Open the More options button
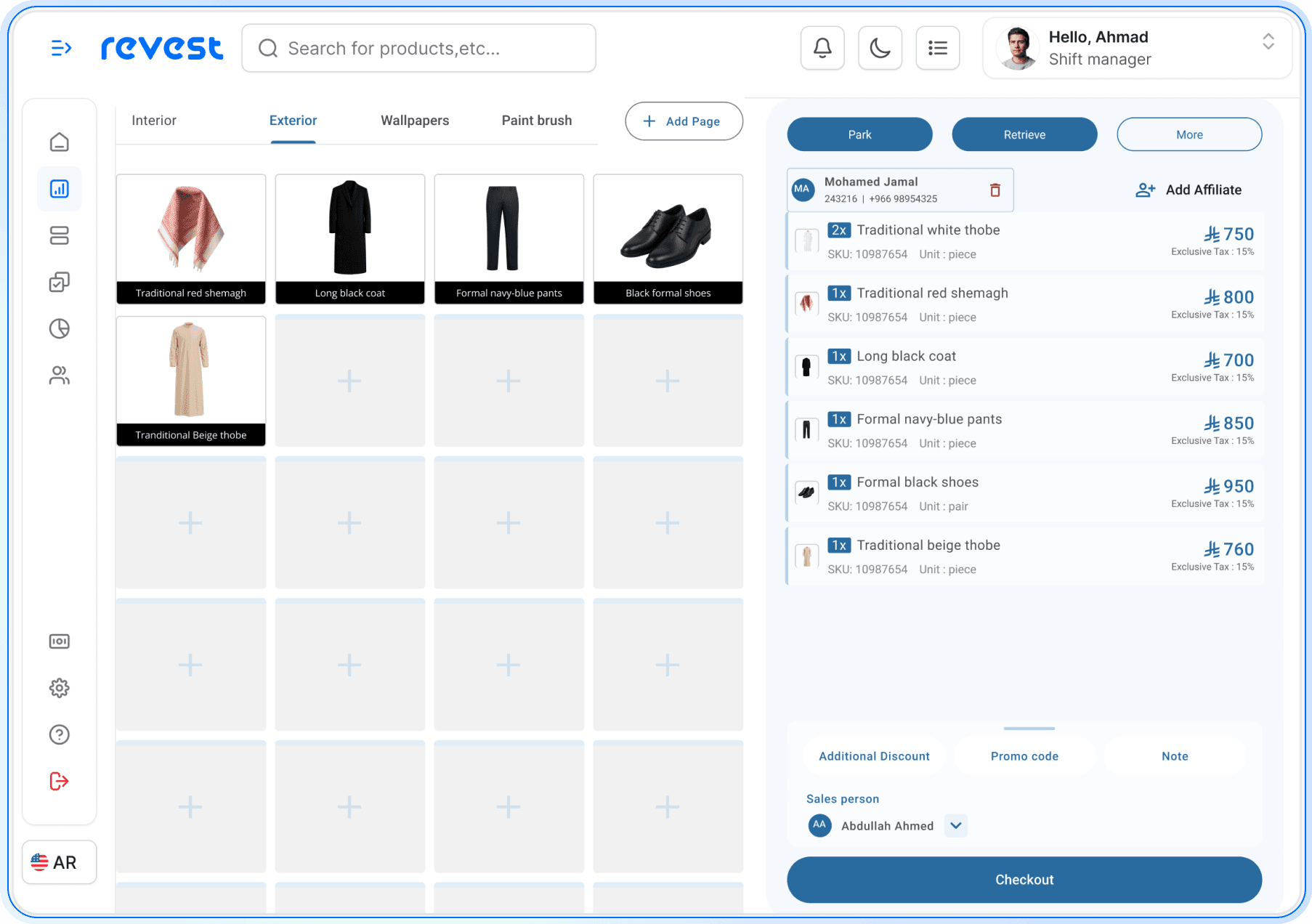This screenshot has width=1312, height=924. [1189, 134]
